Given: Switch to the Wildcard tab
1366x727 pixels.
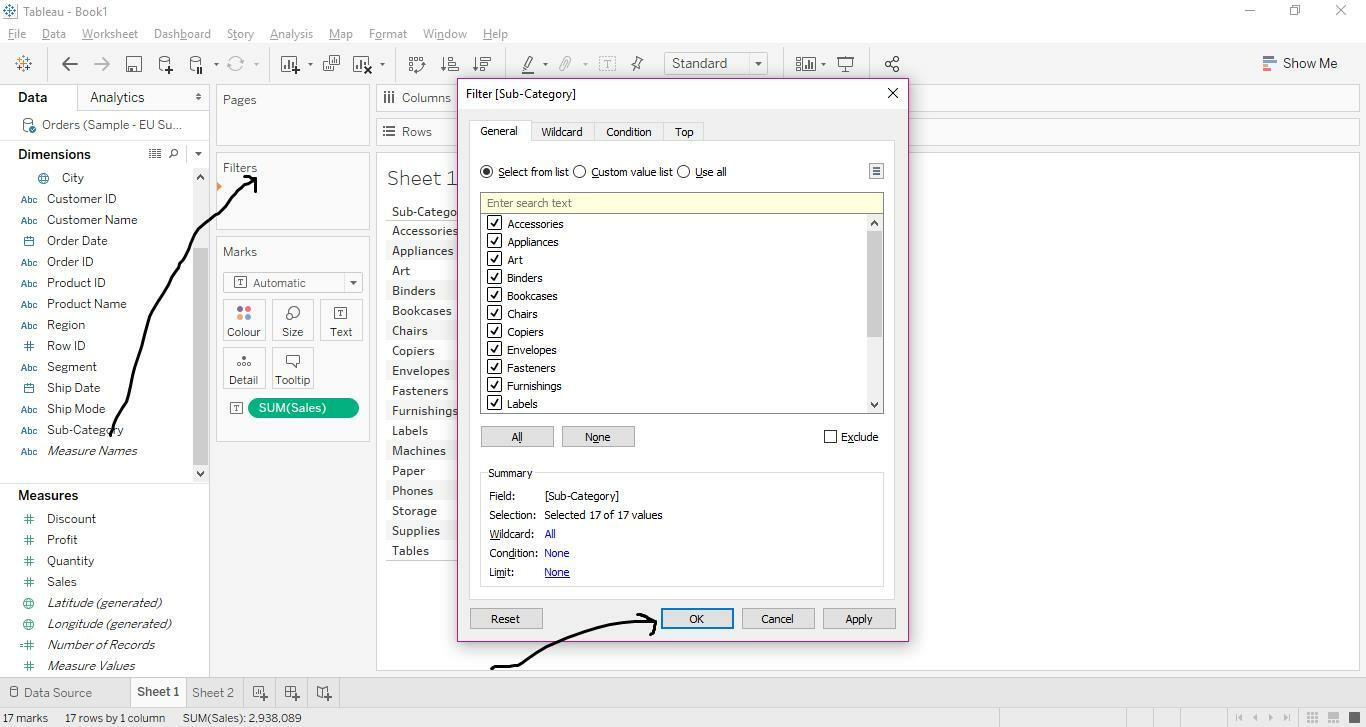Looking at the screenshot, I should (561, 131).
